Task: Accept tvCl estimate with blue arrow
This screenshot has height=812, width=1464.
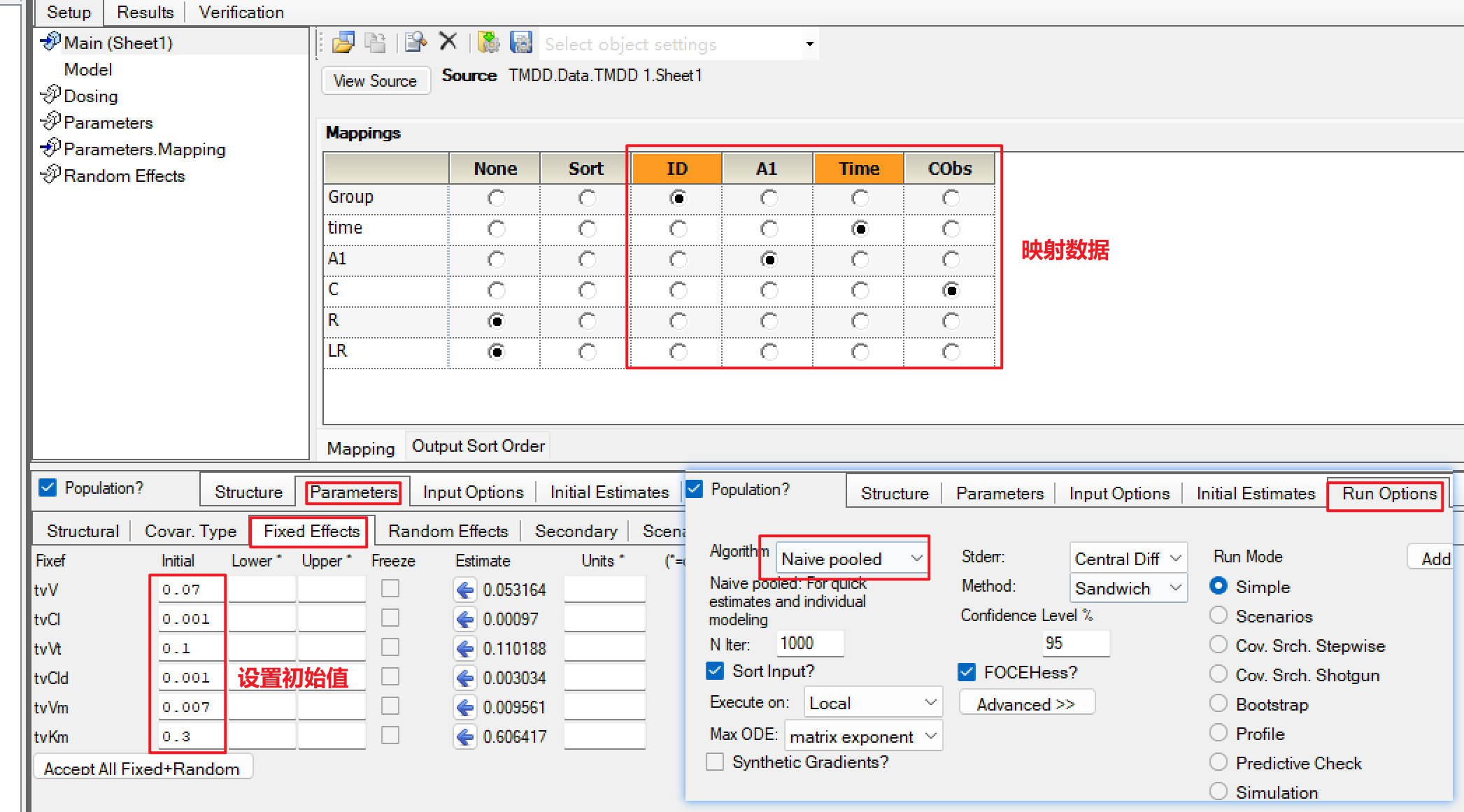Action: [x=464, y=620]
